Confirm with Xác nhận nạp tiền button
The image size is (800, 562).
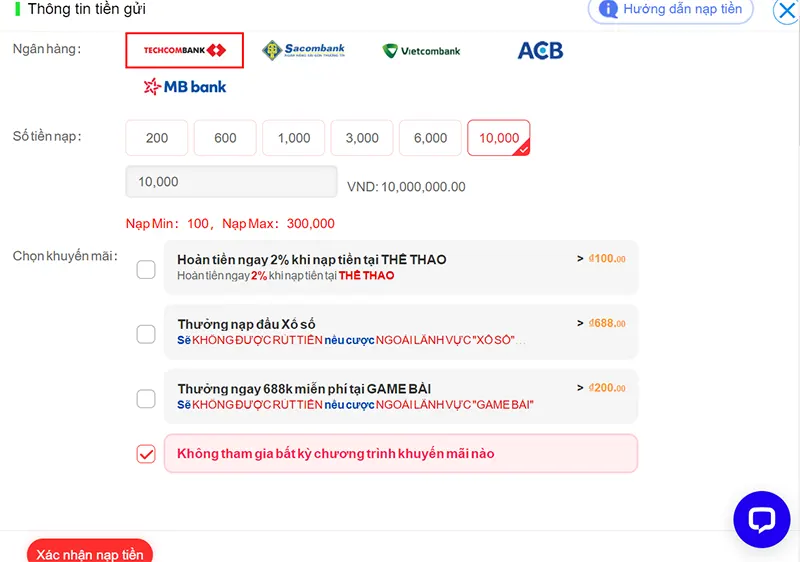coord(90,552)
